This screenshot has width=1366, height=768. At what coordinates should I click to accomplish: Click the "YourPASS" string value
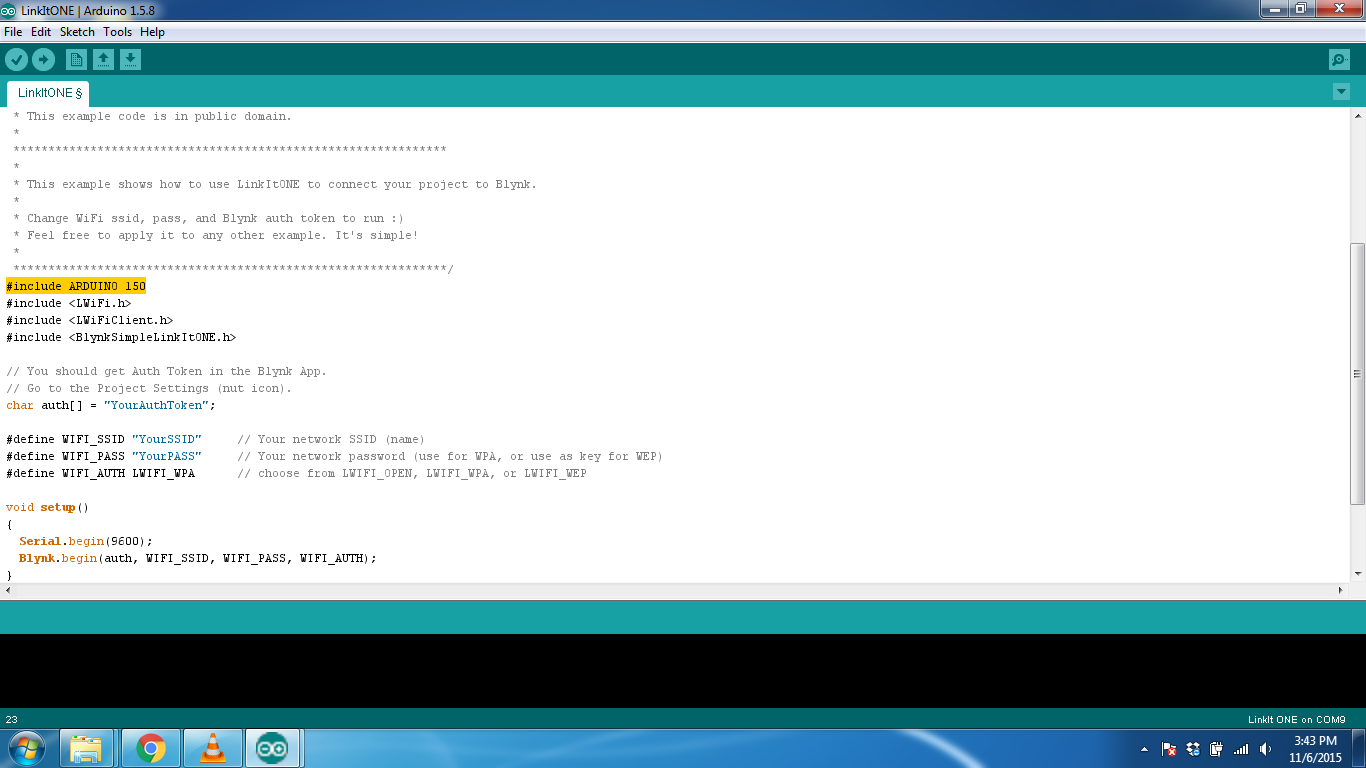click(167, 456)
